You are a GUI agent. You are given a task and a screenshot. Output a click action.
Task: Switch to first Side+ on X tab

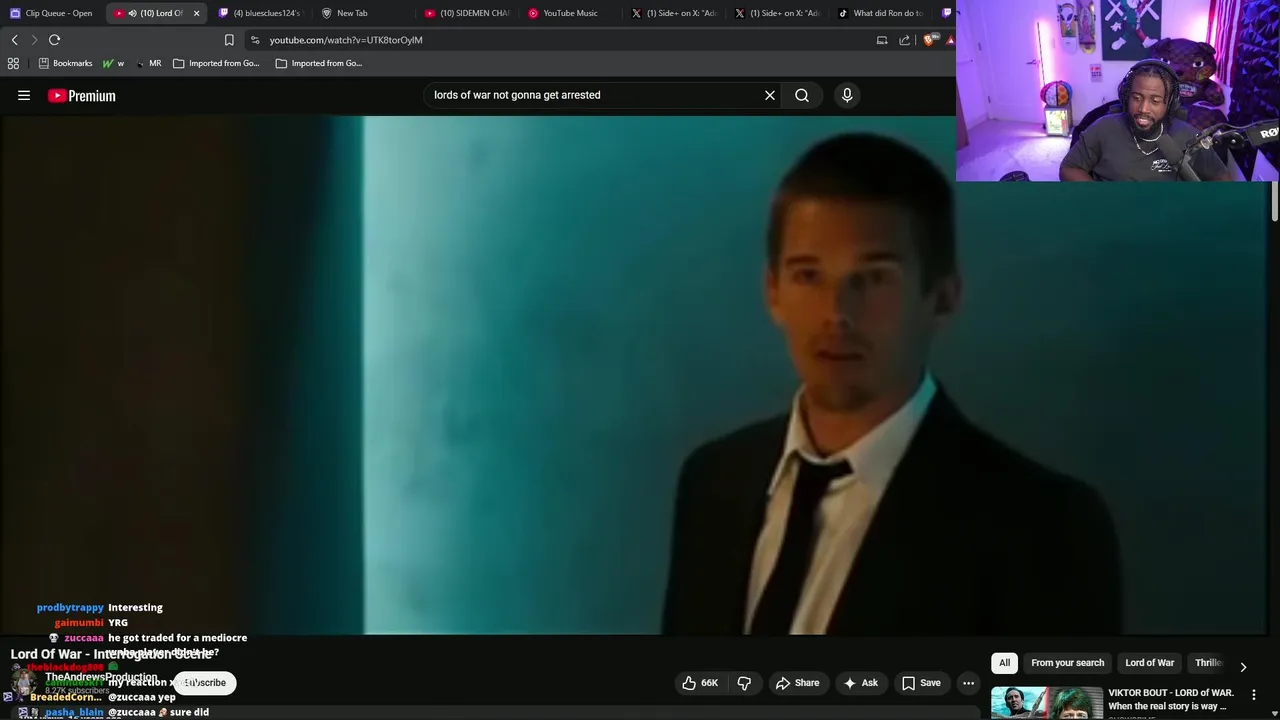[x=674, y=13]
